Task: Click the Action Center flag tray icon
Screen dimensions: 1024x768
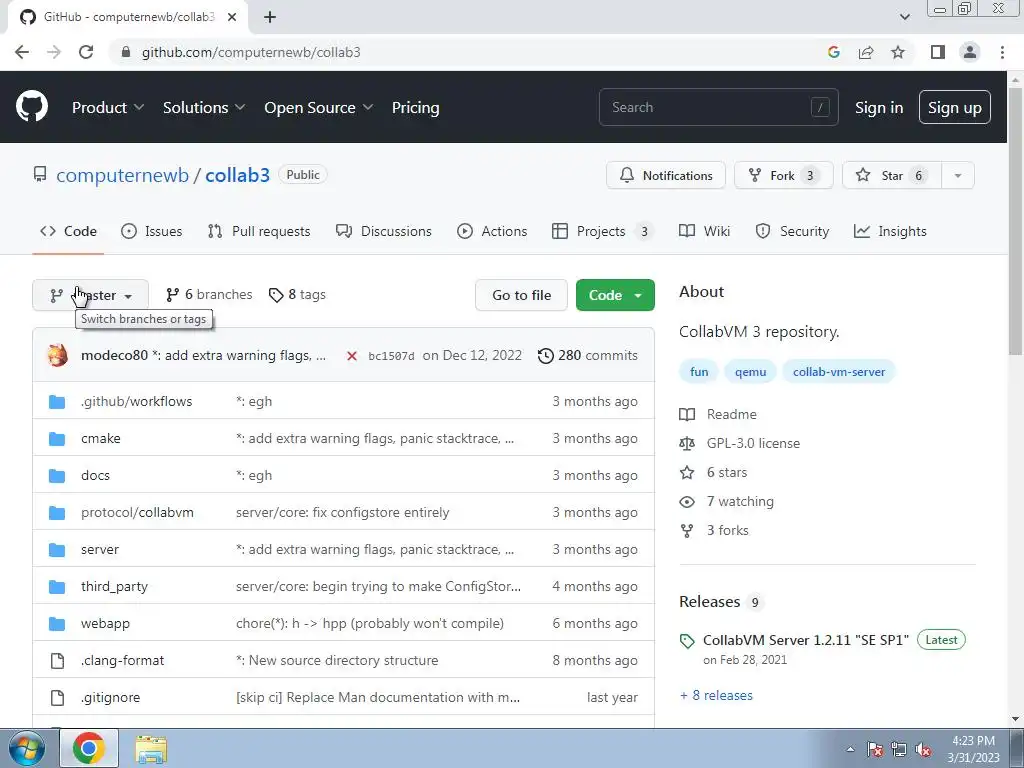Action: [875, 749]
